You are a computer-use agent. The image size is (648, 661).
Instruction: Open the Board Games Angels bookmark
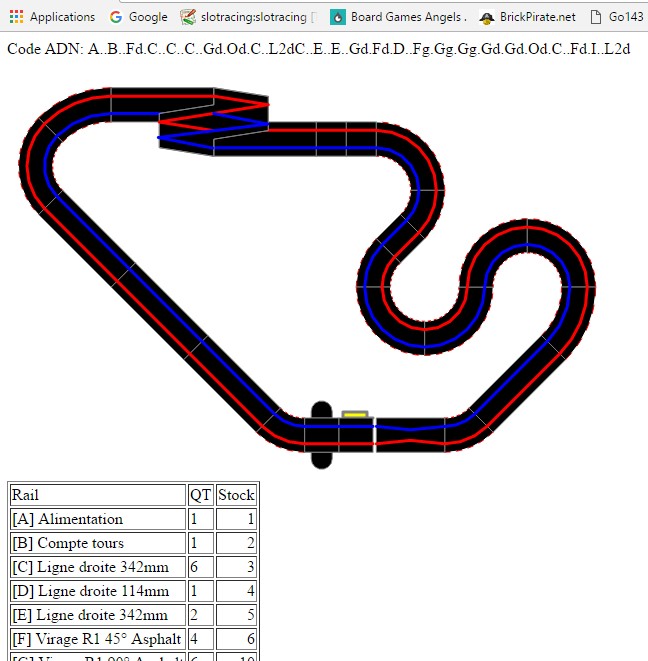pyautogui.click(x=408, y=17)
